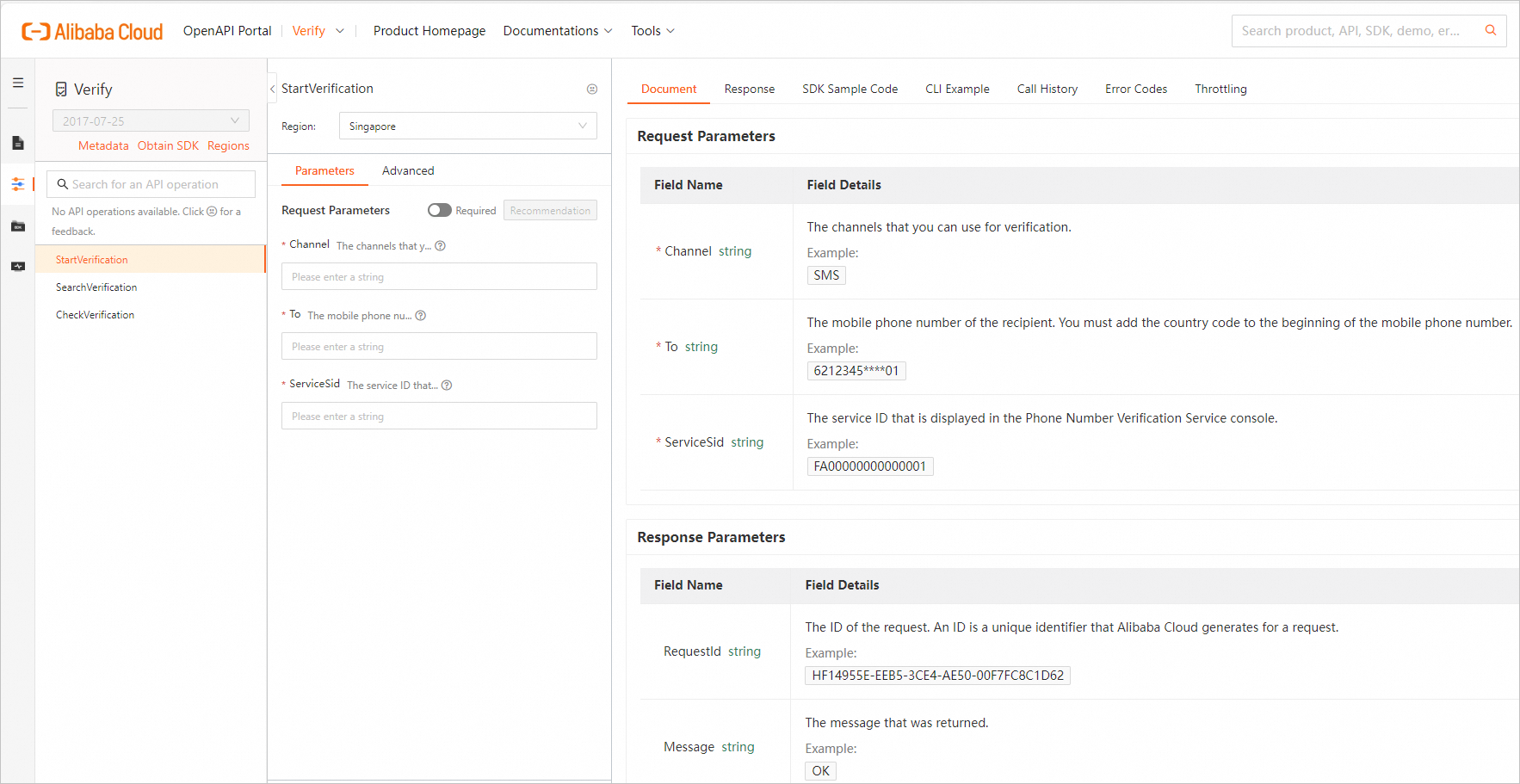Switch to the SDK Sample Code tab

pos(850,90)
